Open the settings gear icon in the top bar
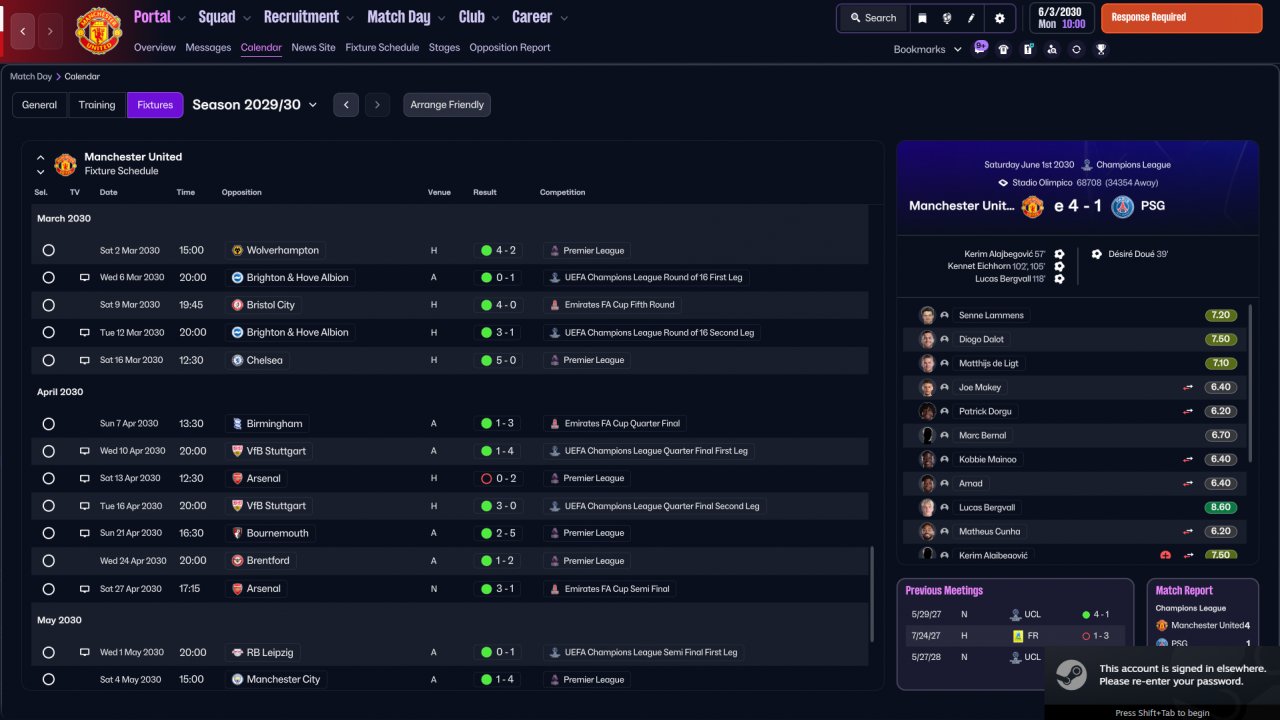The width and height of the screenshot is (1280, 720). pyautogui.click(x=1000, y=18)
